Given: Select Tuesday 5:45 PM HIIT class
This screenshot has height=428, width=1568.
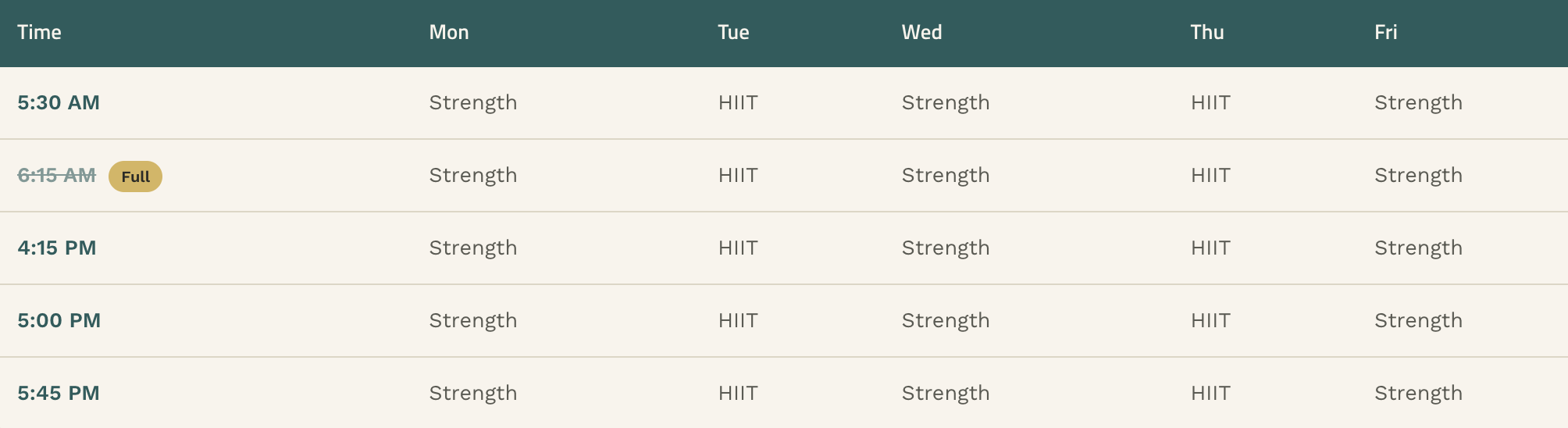Looking at the screenshot, I should [738, 394].
